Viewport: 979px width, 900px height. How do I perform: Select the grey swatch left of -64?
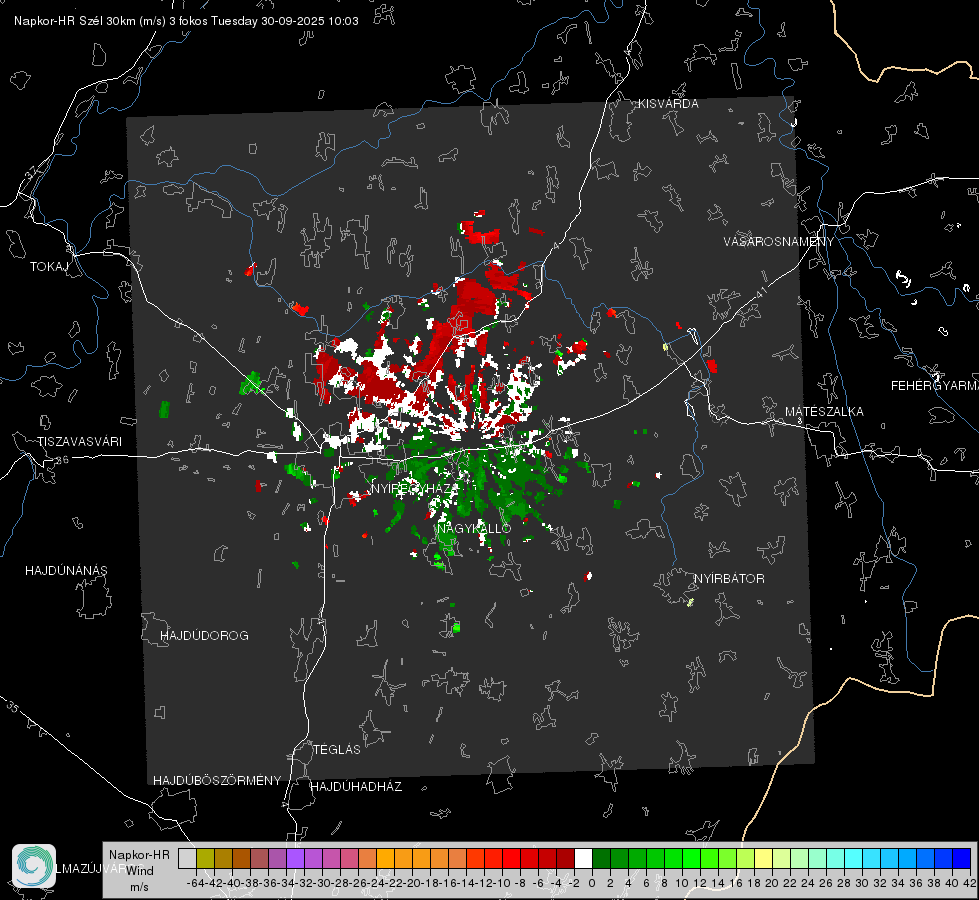point(187,858)
